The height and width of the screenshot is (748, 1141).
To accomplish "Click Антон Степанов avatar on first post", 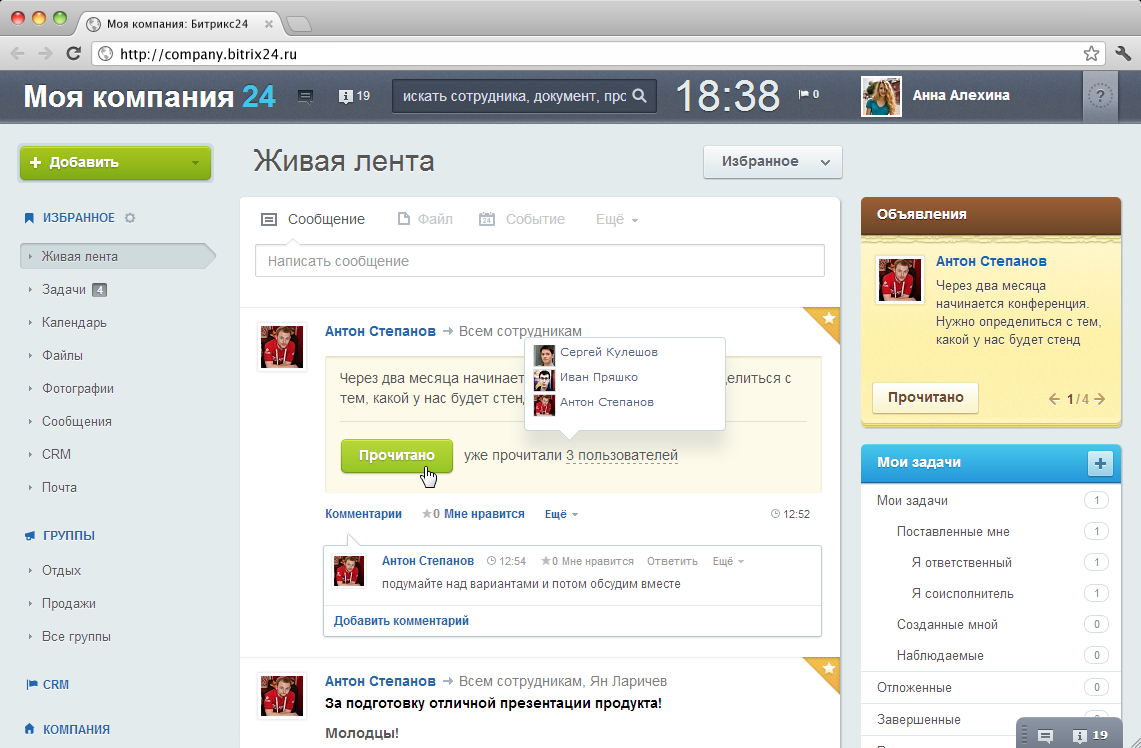I will 282,347.
